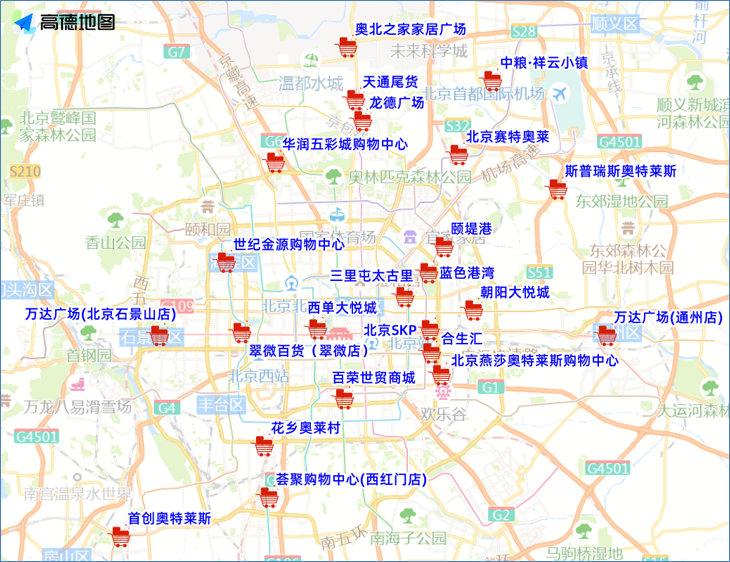
Task: Select the 首创奥特莱斯 cart marker
Action: pos(122,537)
